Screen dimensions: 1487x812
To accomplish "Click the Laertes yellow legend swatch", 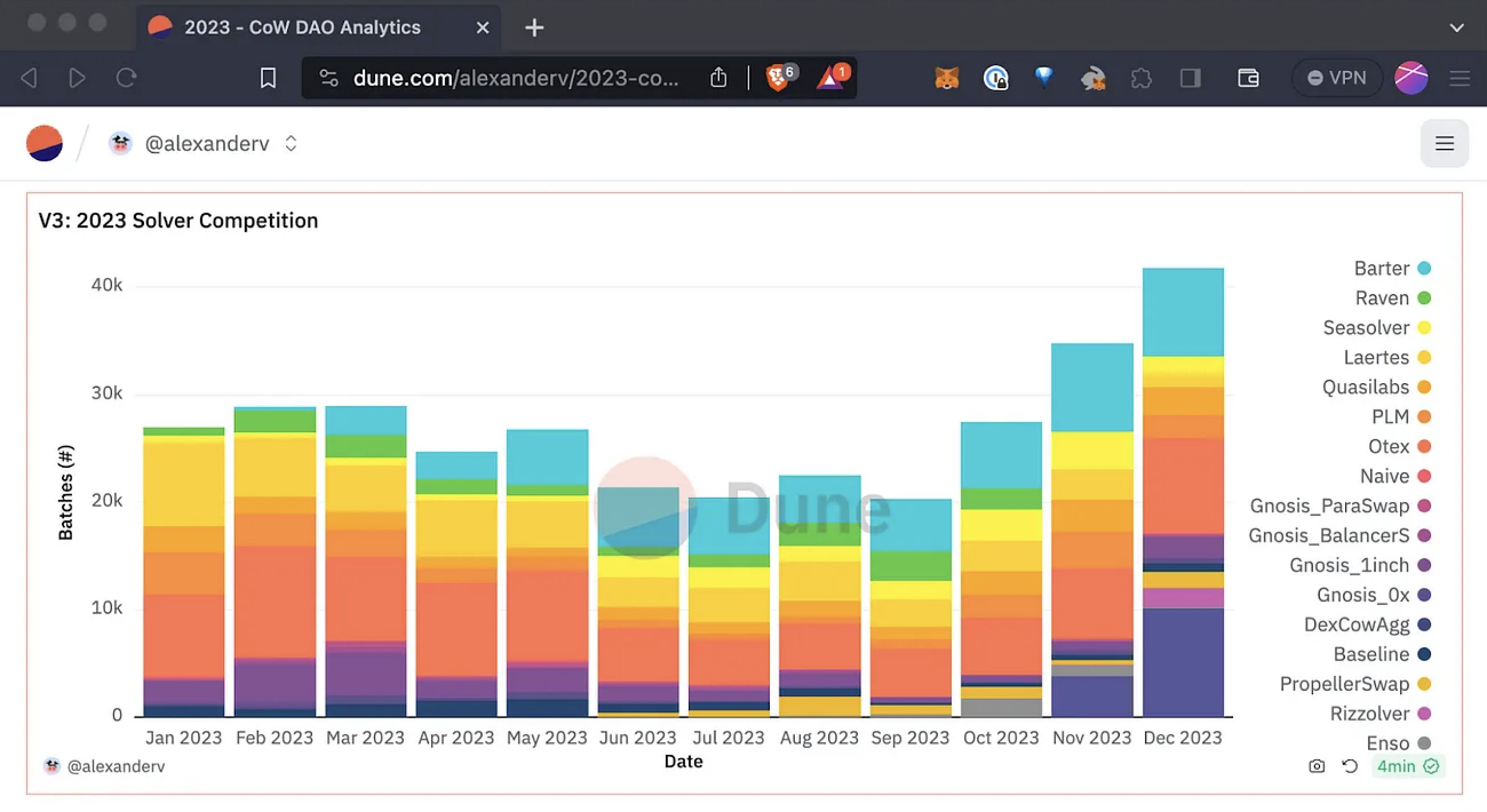I will 1424,357.
